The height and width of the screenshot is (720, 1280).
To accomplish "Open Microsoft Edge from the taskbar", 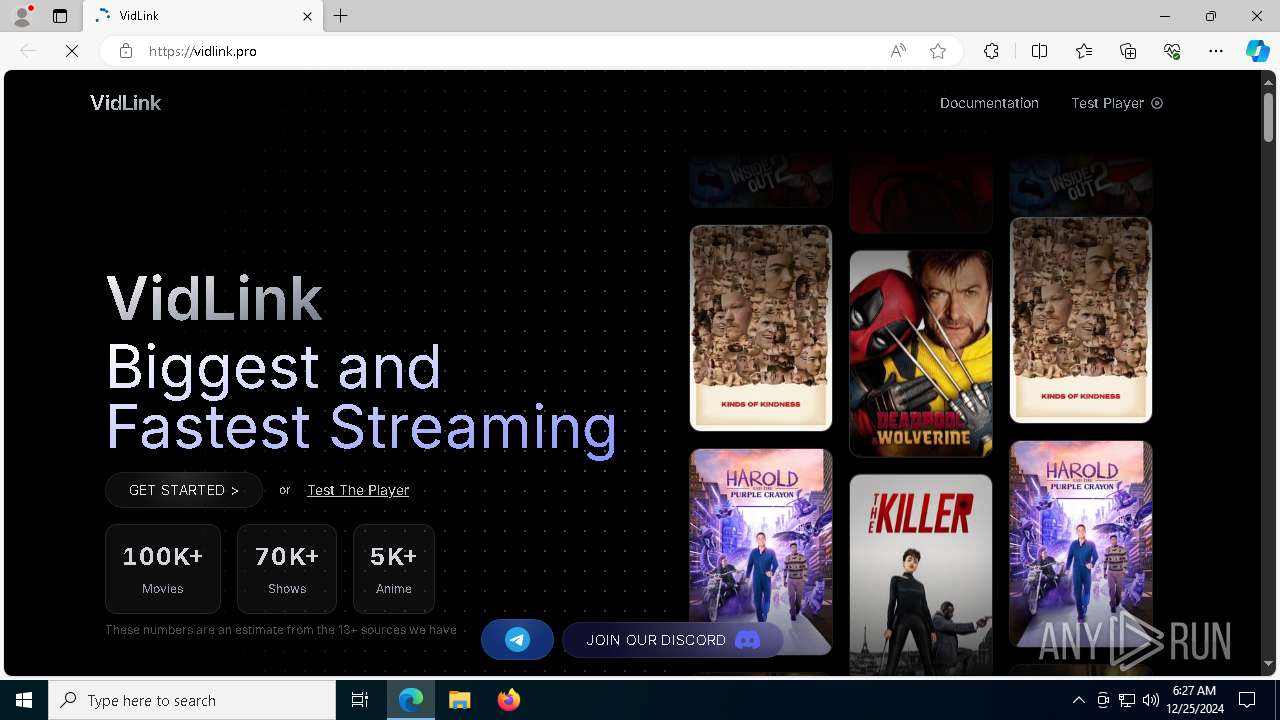I will pyautogui.click(x=411, y=700).
